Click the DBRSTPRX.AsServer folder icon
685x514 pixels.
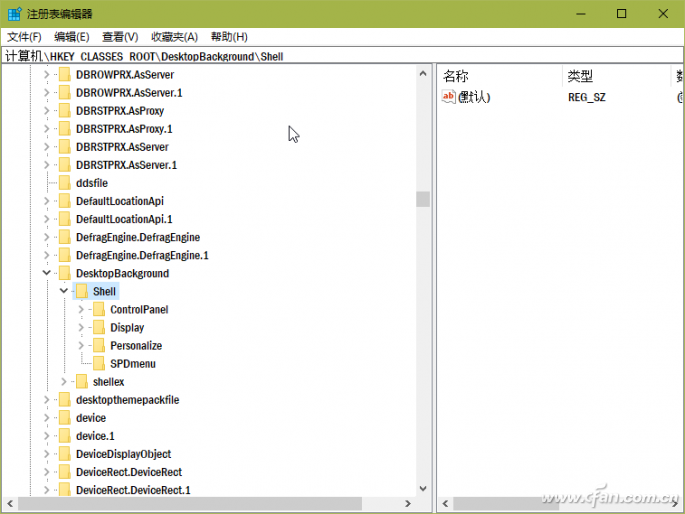[x=65, y=147]
